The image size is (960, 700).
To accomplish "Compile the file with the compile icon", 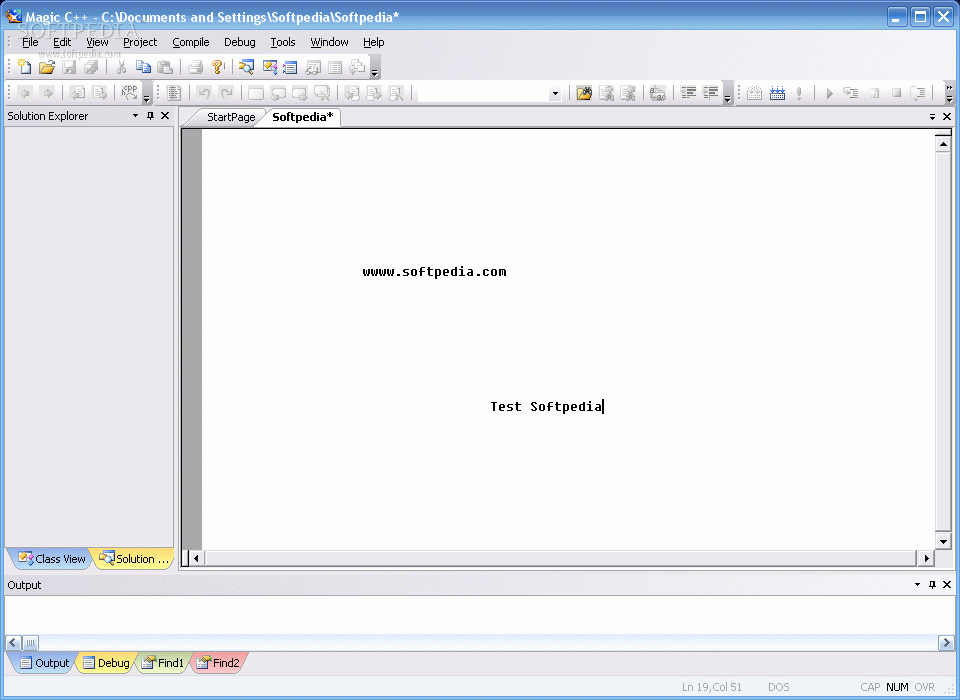I will point(754,93).
